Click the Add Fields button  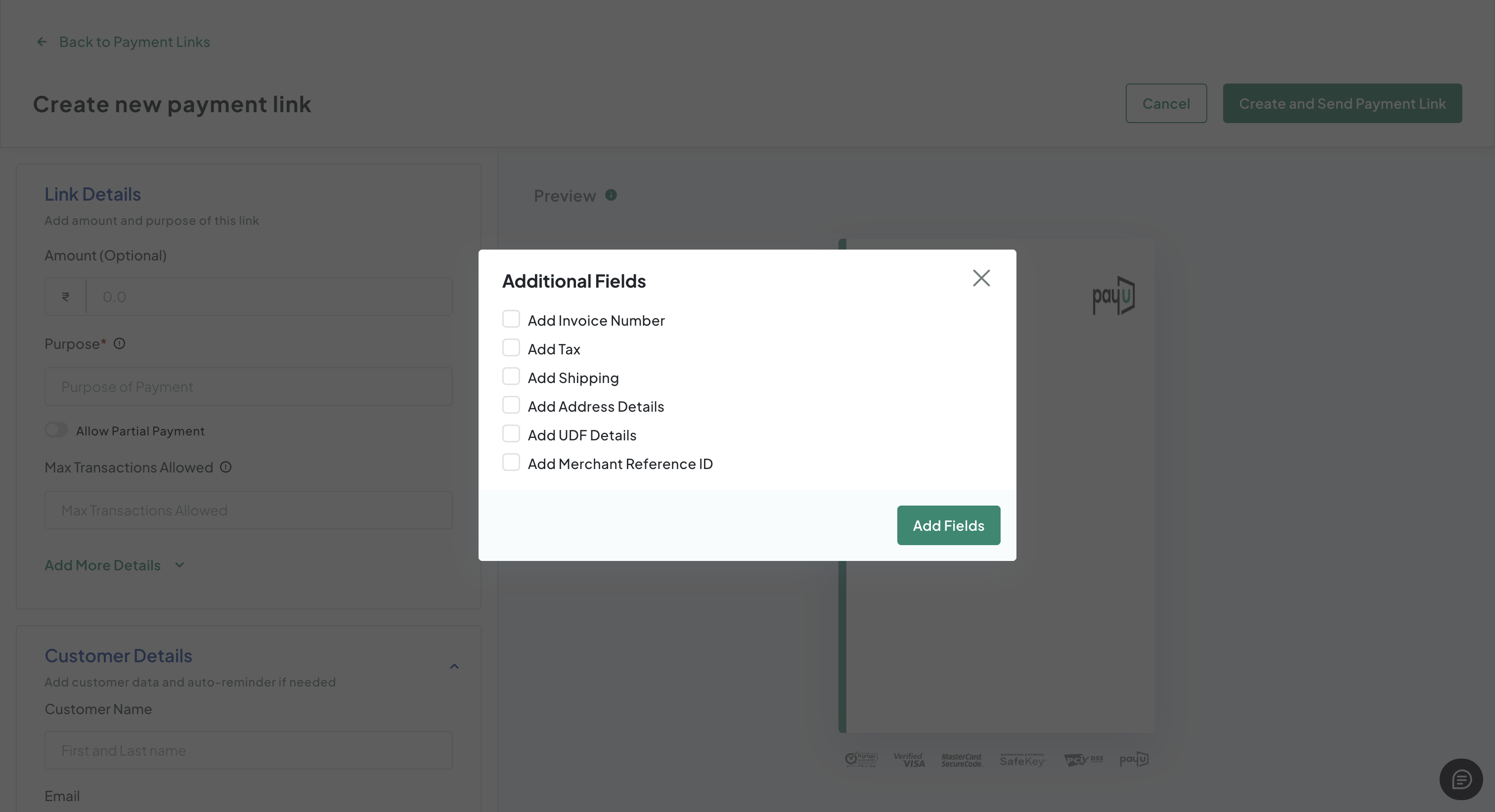click(948, 525)
